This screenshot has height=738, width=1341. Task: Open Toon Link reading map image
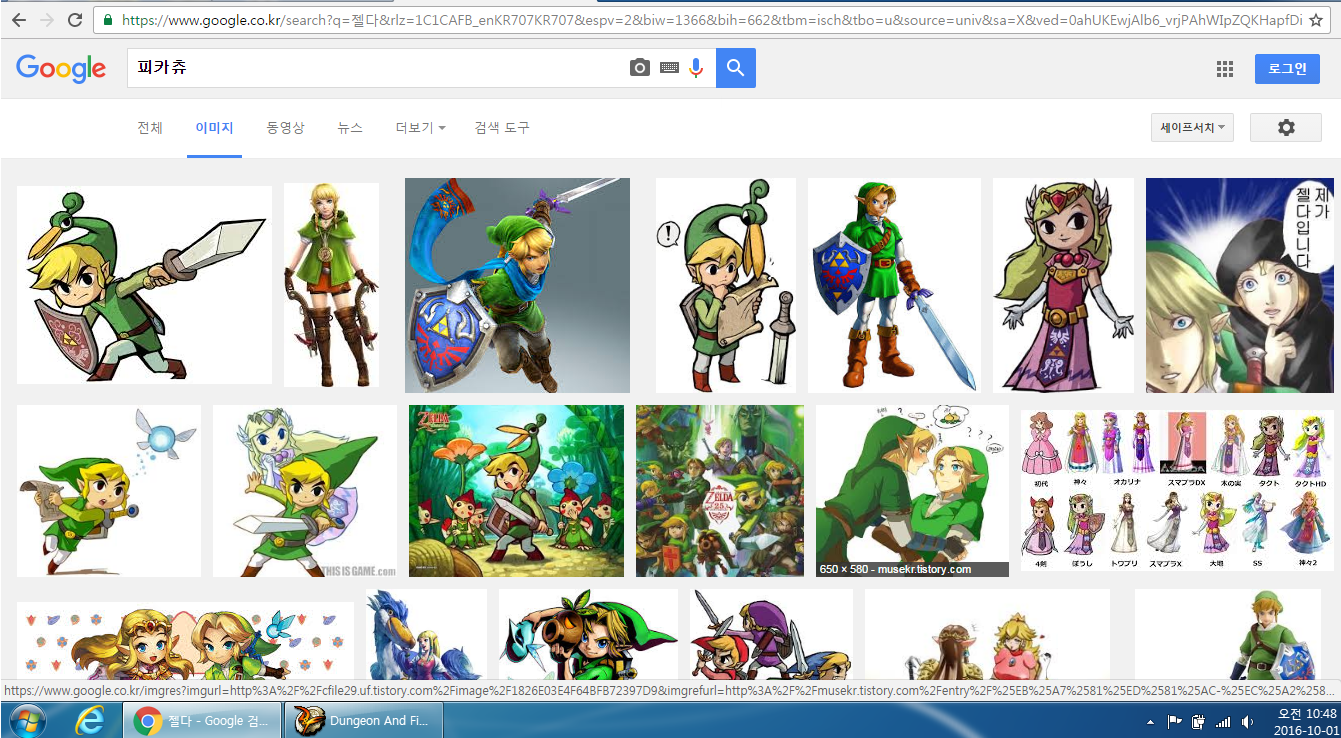[726, 285]
